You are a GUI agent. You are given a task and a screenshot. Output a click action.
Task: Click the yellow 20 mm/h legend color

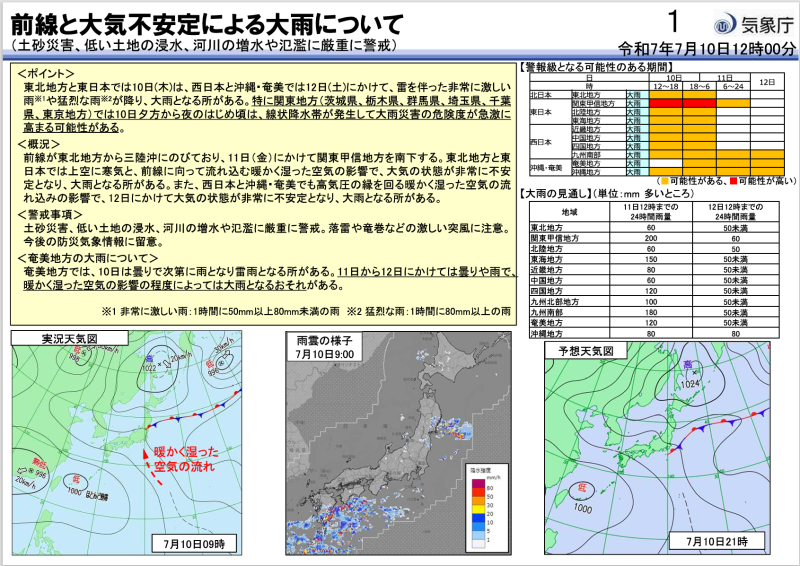point(478,509)
